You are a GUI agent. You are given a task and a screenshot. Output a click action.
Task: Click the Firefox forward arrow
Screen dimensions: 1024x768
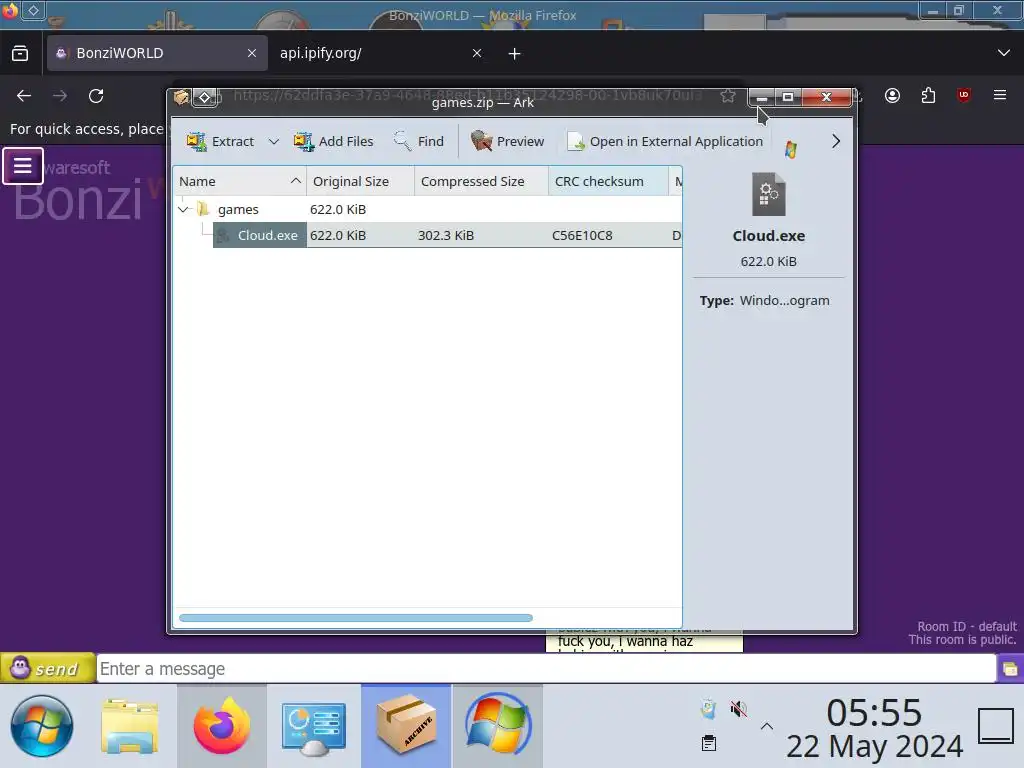click(x=60, y=96)
